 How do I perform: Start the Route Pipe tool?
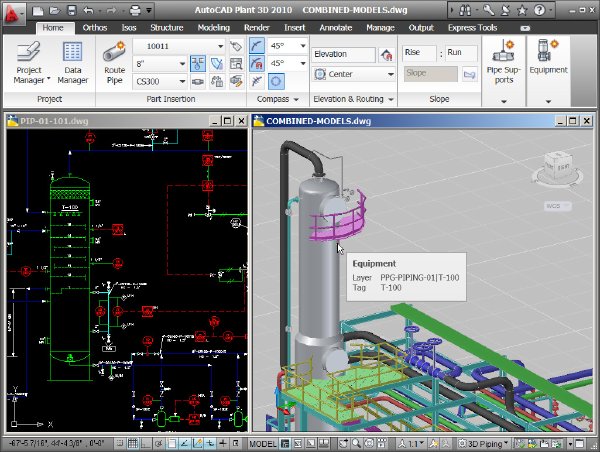click(x=114, y=63)
